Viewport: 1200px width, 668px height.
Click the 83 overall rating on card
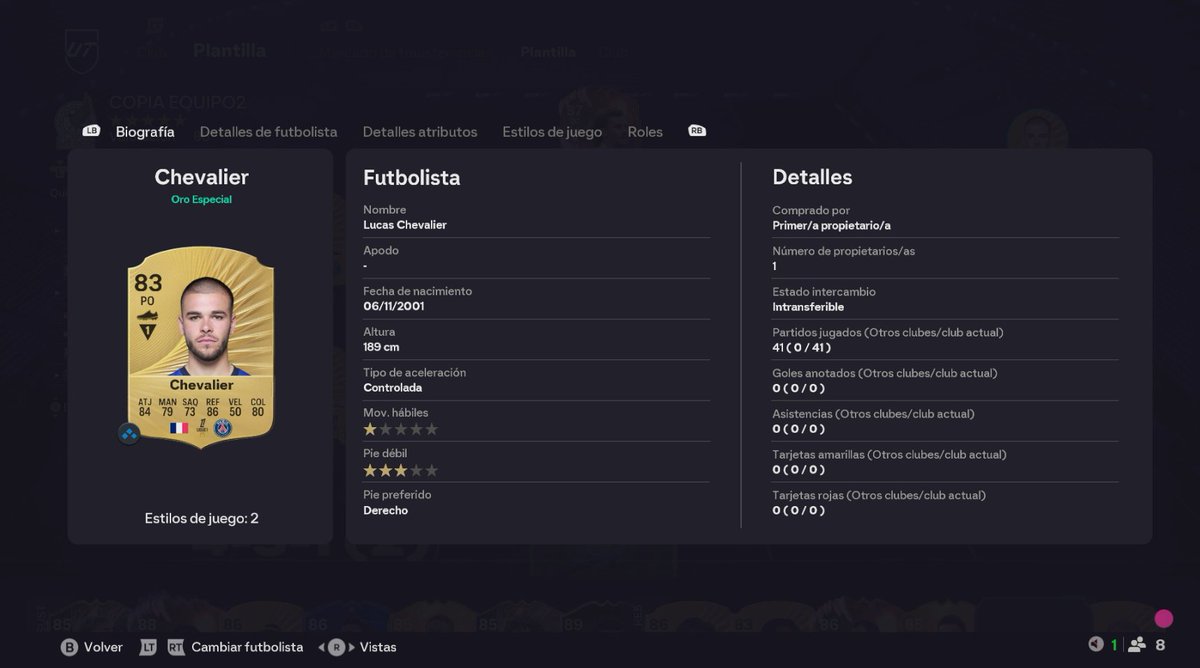click(x=148, y=283)
